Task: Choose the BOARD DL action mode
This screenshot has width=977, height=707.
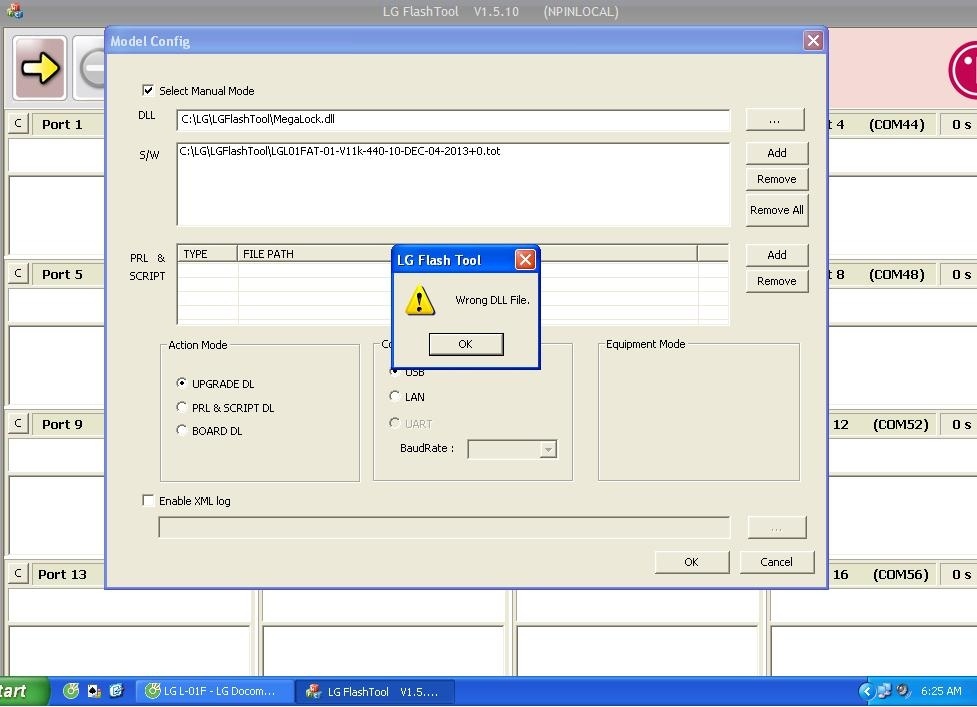Action: pos(181,431)
